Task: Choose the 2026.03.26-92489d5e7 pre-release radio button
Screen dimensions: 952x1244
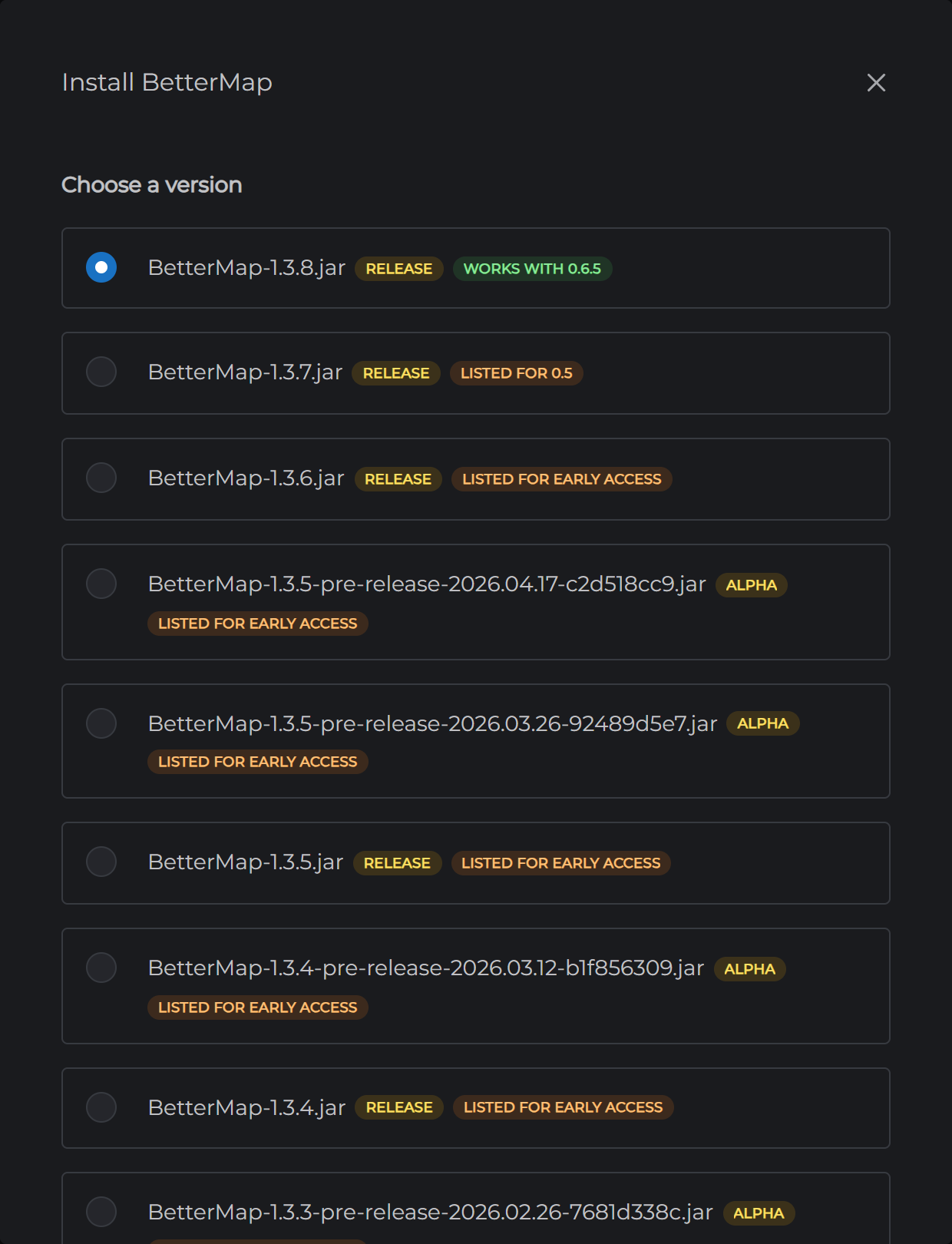Action: click(x=101, y=723)
